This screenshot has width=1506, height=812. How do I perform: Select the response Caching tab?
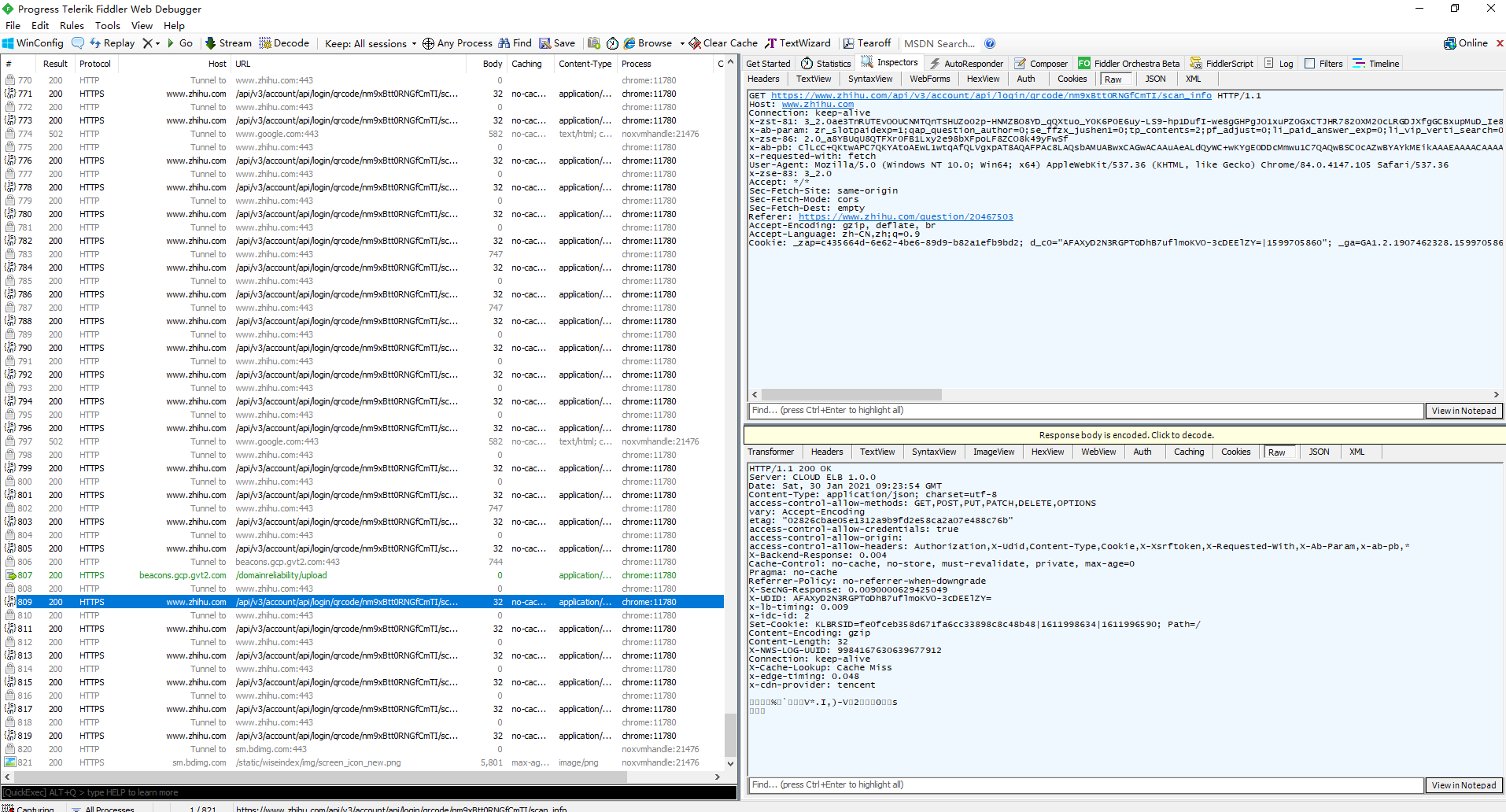tap(1189, 452)
